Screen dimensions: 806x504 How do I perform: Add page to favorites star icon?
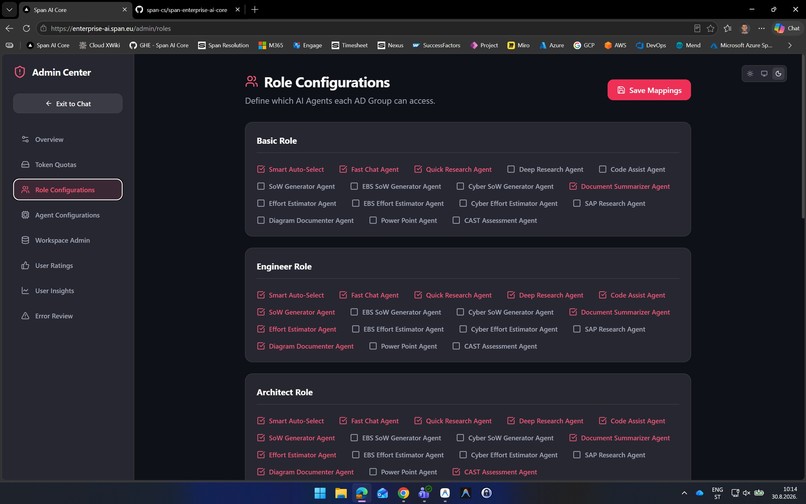coord(711,28)
